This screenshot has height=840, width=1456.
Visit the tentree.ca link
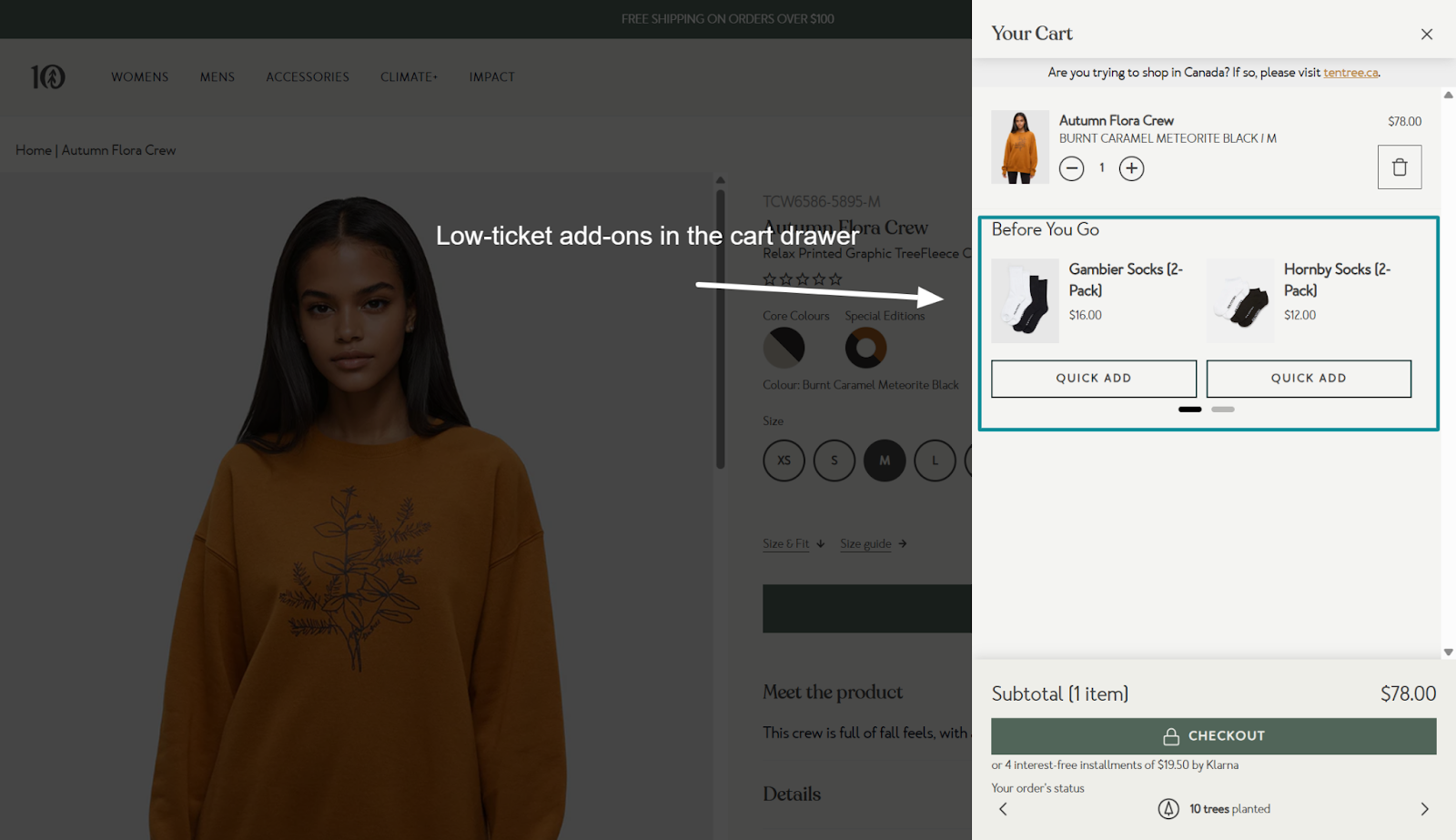point(1350,73)
